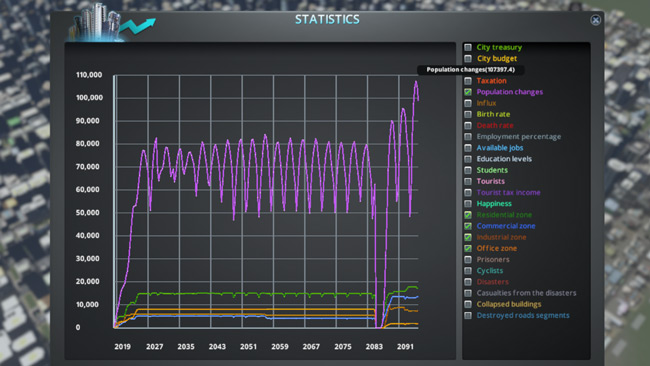The height and width of the screenshot is (366, 650).
Task: Uncheck the Population changes checkbox
Action: pos(468,92)
